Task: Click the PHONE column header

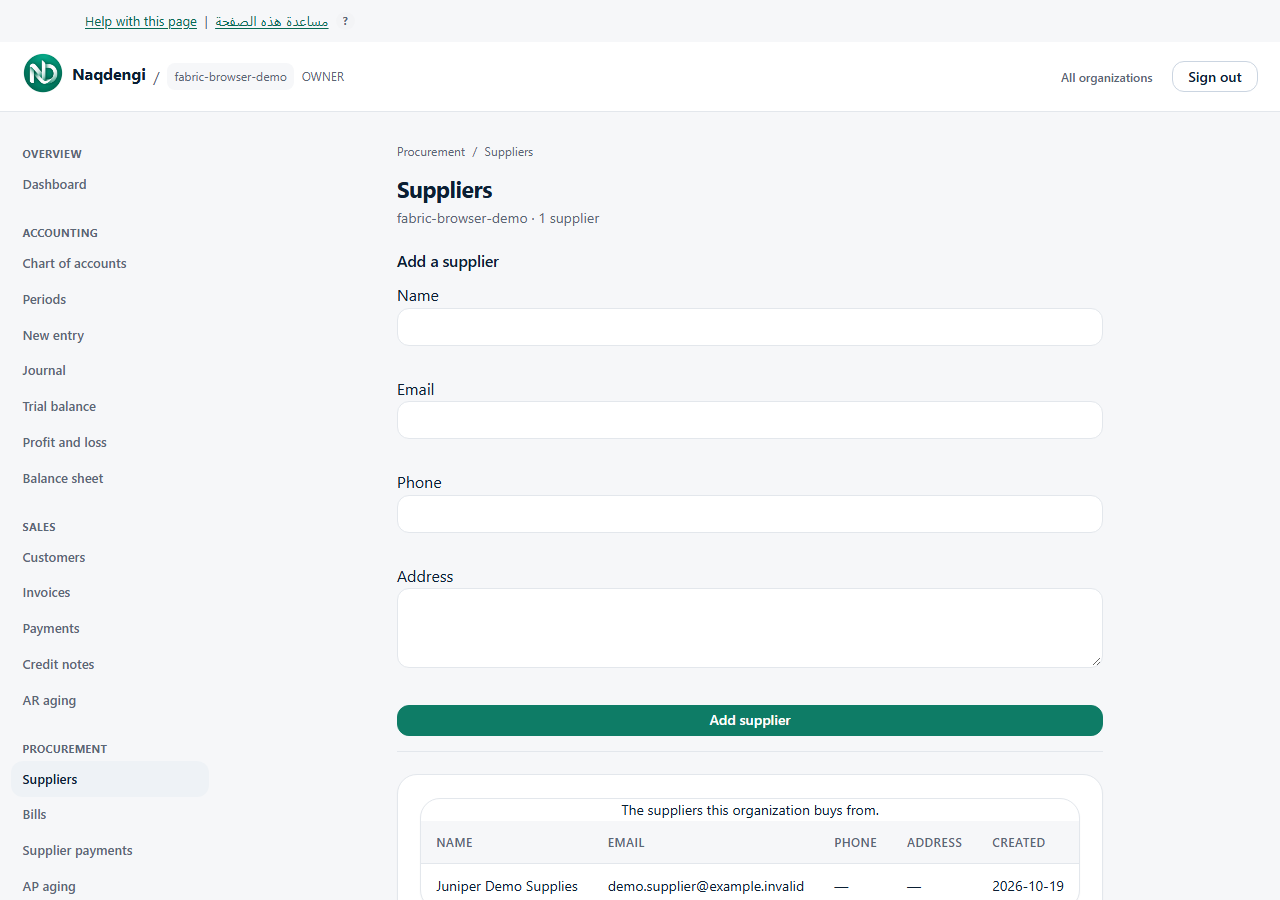Action: click(856, 843)
